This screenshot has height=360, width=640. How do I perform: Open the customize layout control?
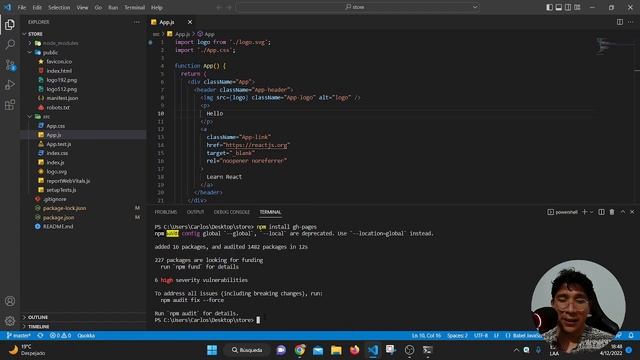pos(577,7)
